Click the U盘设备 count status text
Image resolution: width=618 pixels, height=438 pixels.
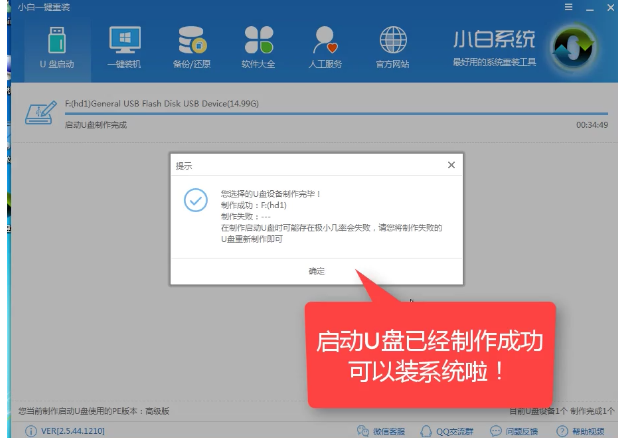click(x=562, y=411)
